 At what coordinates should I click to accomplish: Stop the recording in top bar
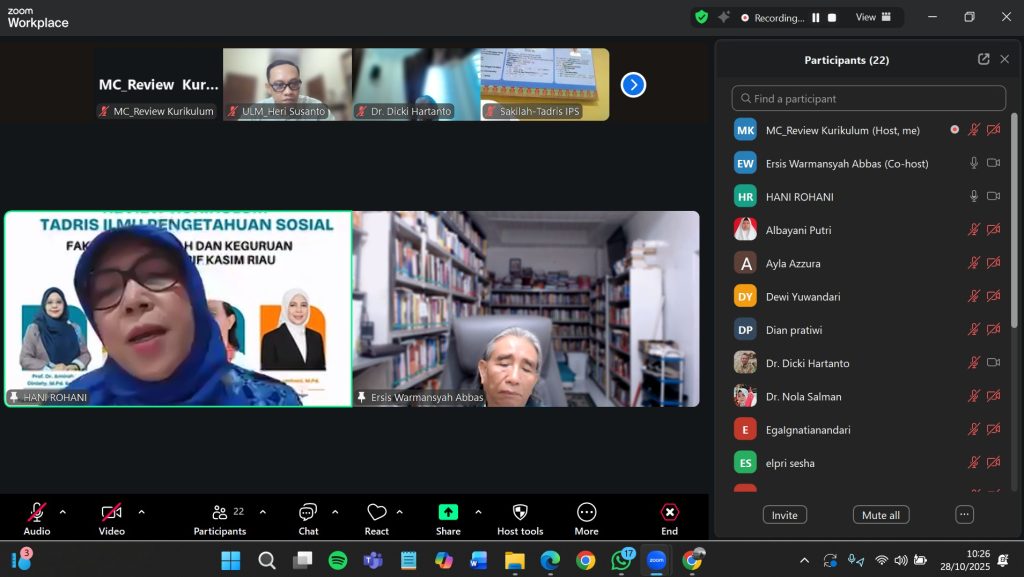[x=833, y=18]
